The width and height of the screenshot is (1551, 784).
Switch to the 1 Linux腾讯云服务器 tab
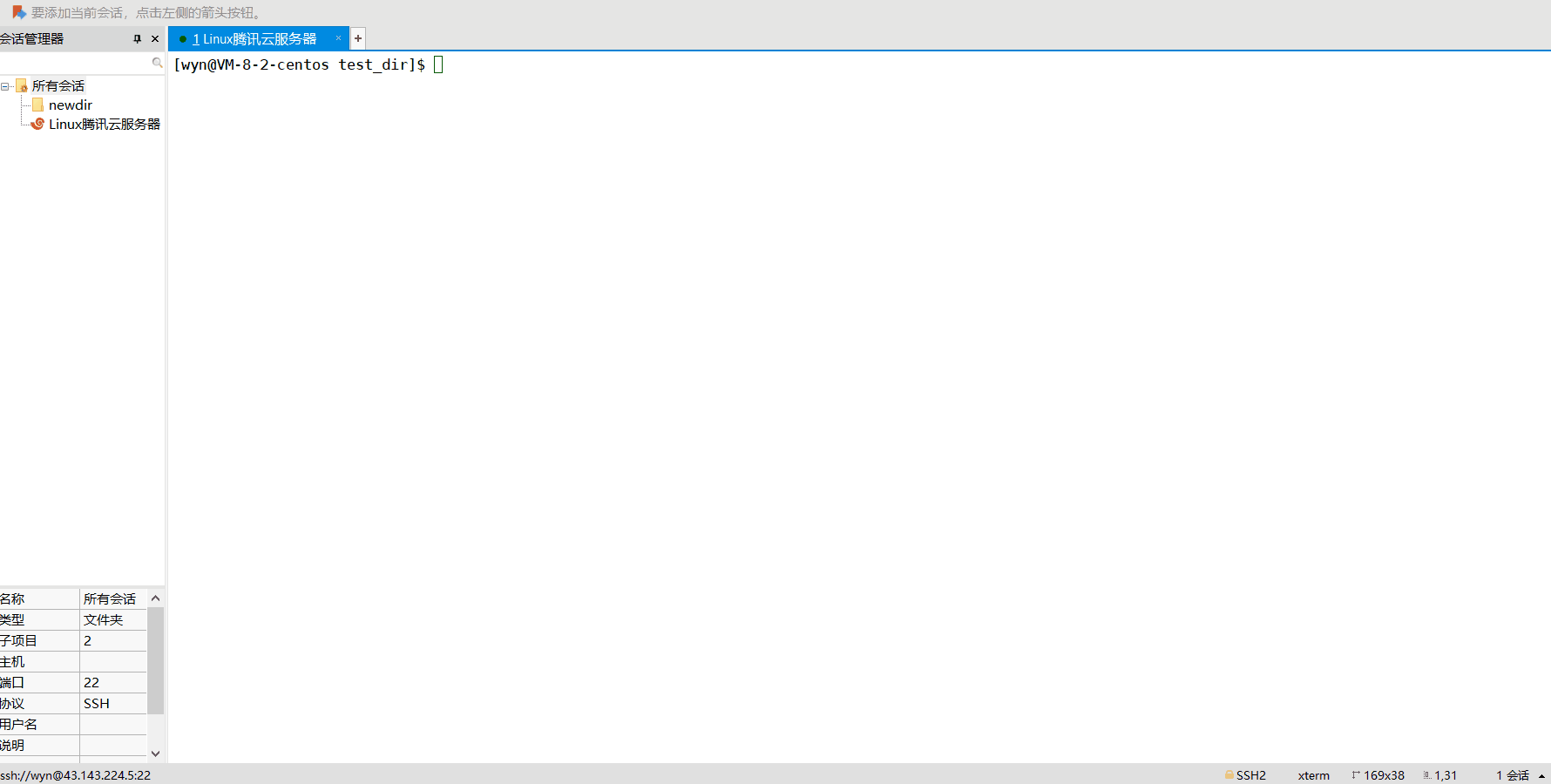[254, 39]
